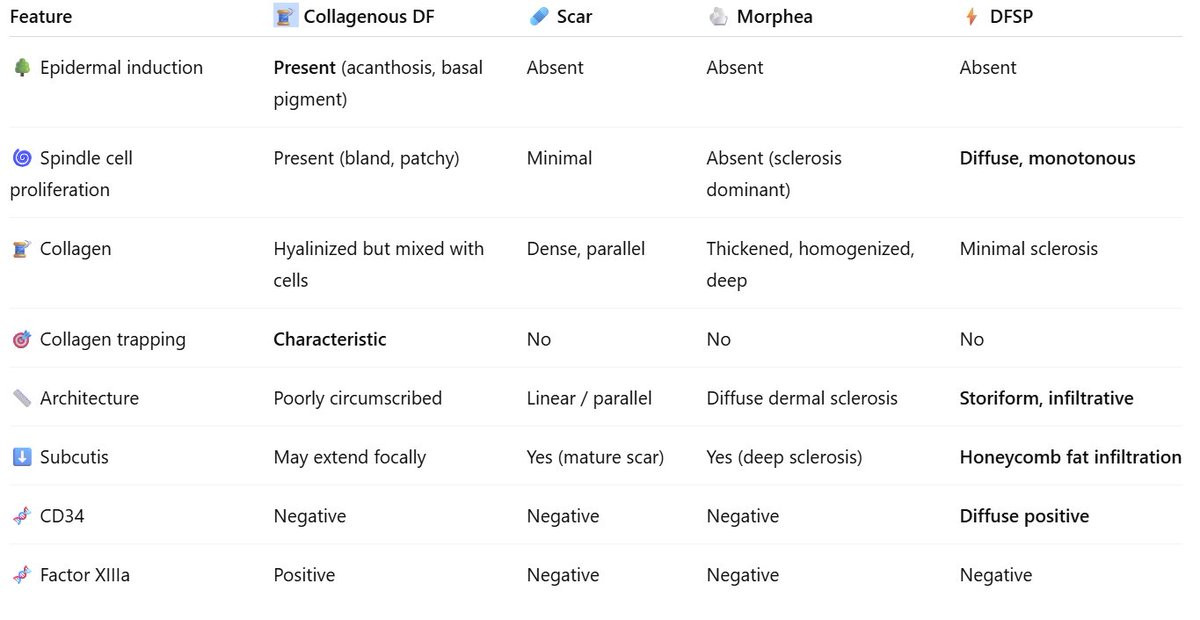Click the tree icon beside Epidermal induction

tap(22, 68)
